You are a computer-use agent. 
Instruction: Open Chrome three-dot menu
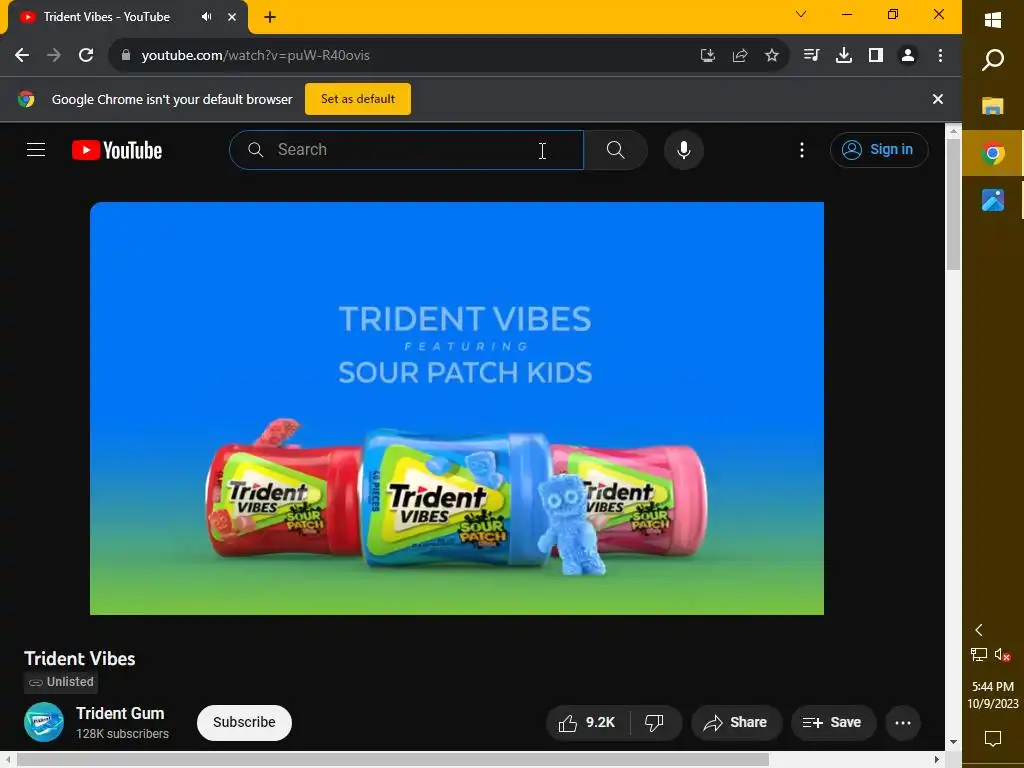[x=940, y=56]
